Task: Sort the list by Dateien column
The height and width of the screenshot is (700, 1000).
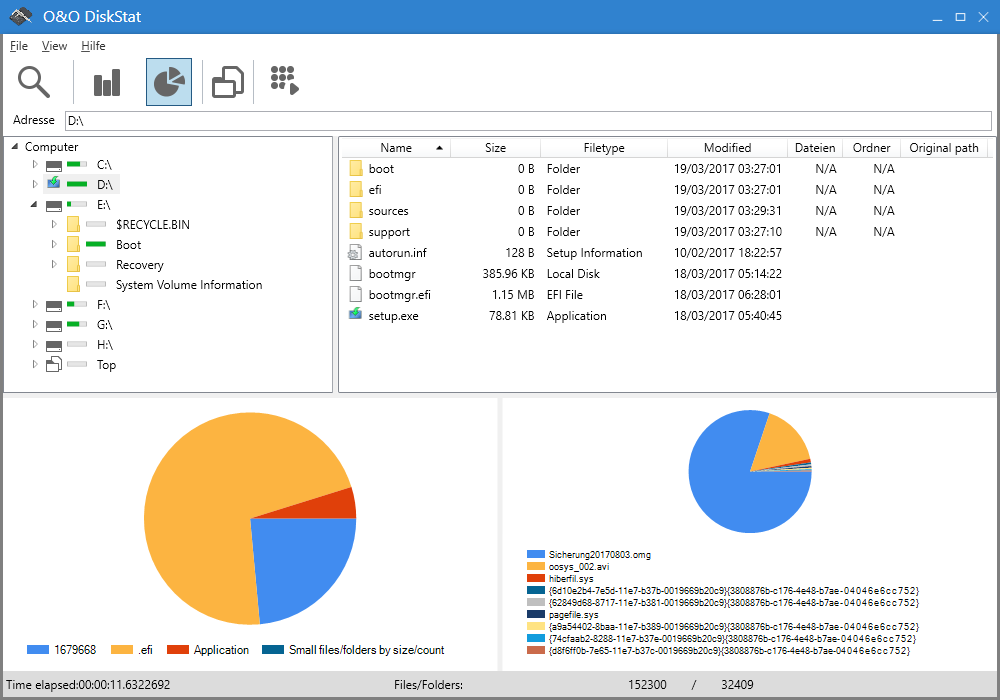Action: 815,148
